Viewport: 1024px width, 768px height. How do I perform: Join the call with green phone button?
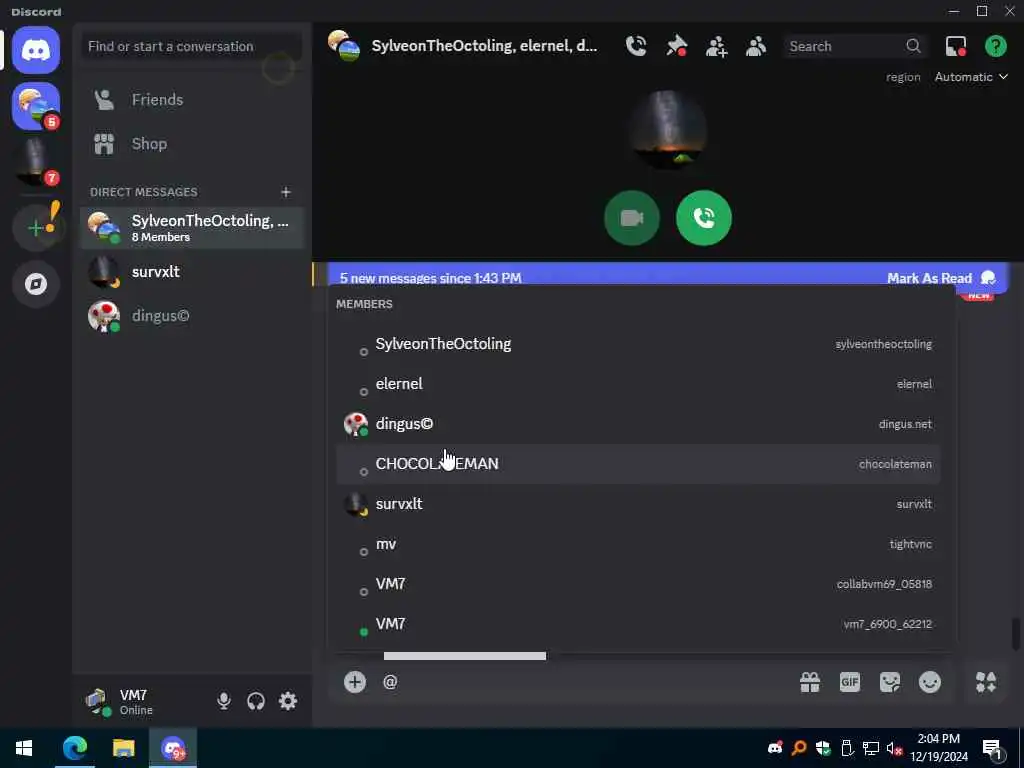tap(704, 217)
